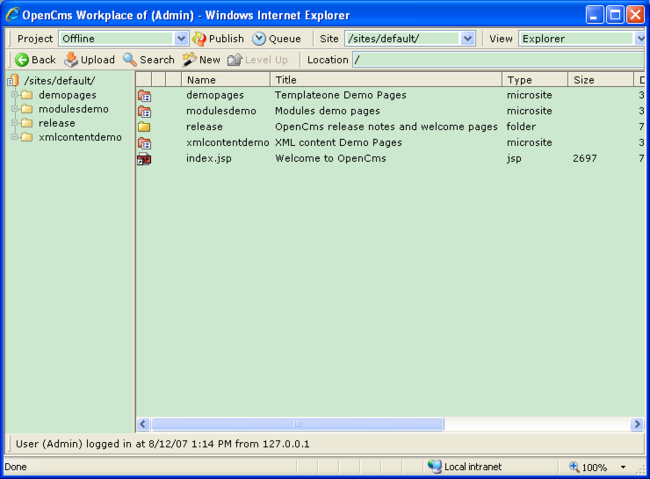Click 'Done' in the status bar
Viewport: 650px width, 479px height.
[x=15, y=467]
